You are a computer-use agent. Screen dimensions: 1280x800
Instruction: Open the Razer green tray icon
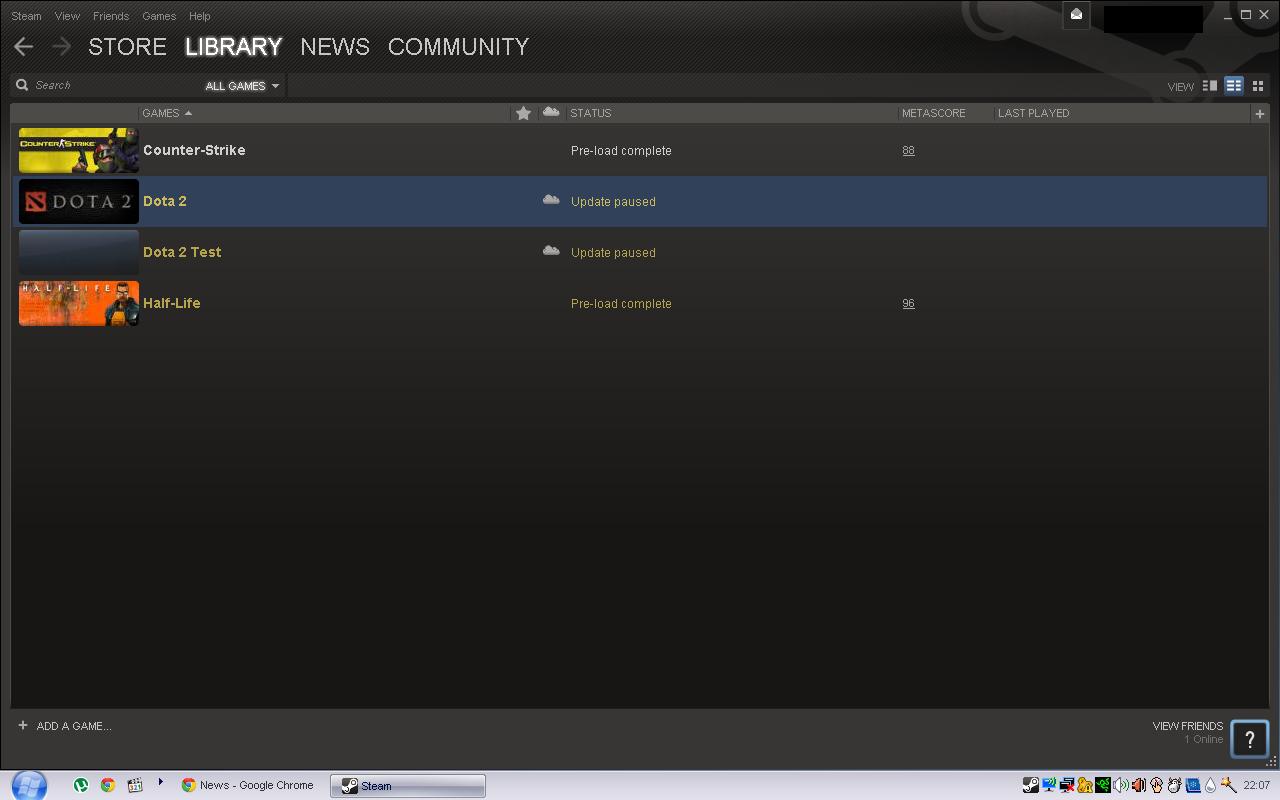pyautogui.click(x=1103, y=785)
